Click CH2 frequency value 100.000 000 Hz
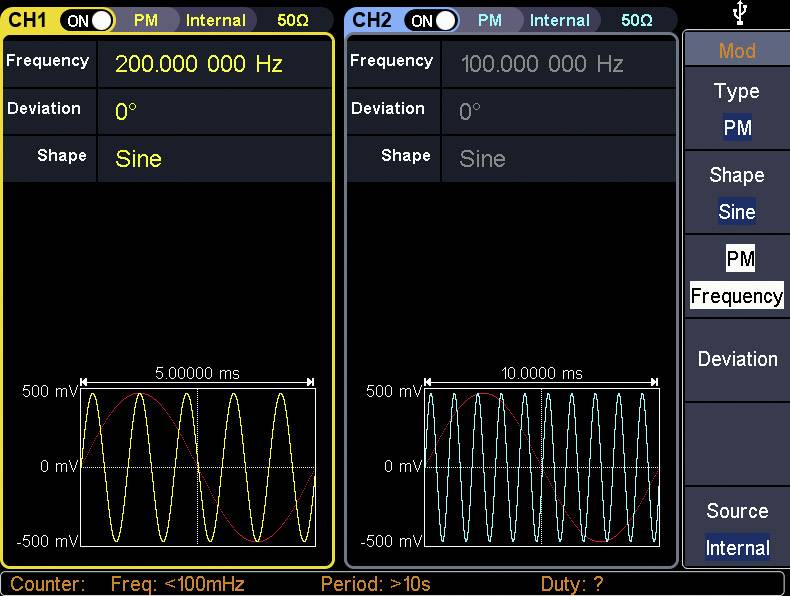 [x=542, y=64]
